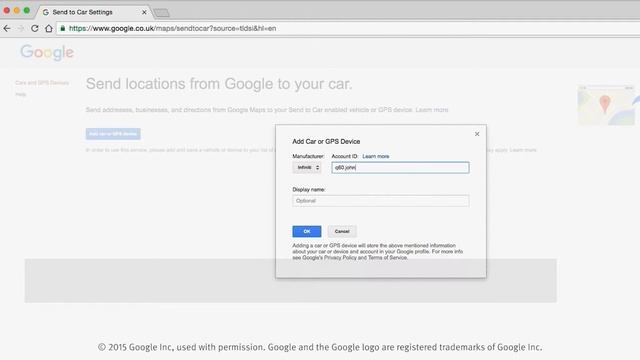Go forward using the browser forward arrow
Viewport: 640px width, 360px height.
[x=21, y=28]
